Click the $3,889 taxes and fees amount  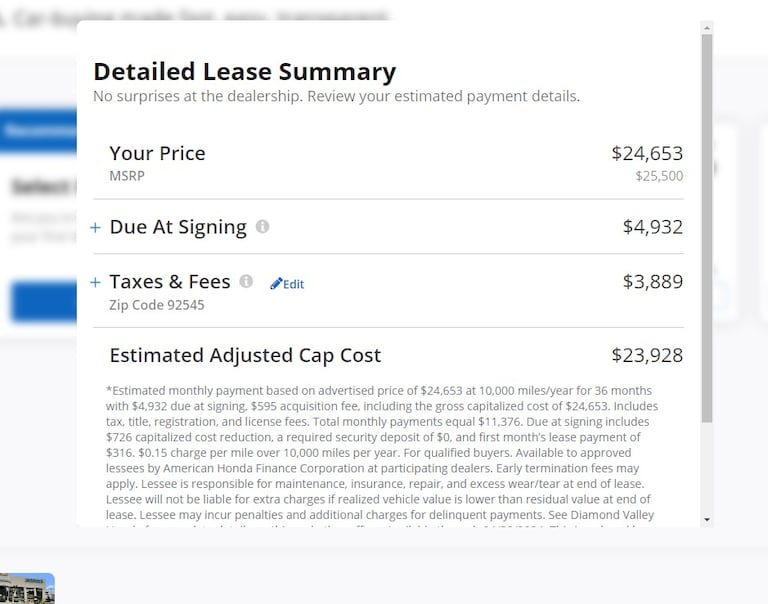pyautogui.click(x=652, y=282)
